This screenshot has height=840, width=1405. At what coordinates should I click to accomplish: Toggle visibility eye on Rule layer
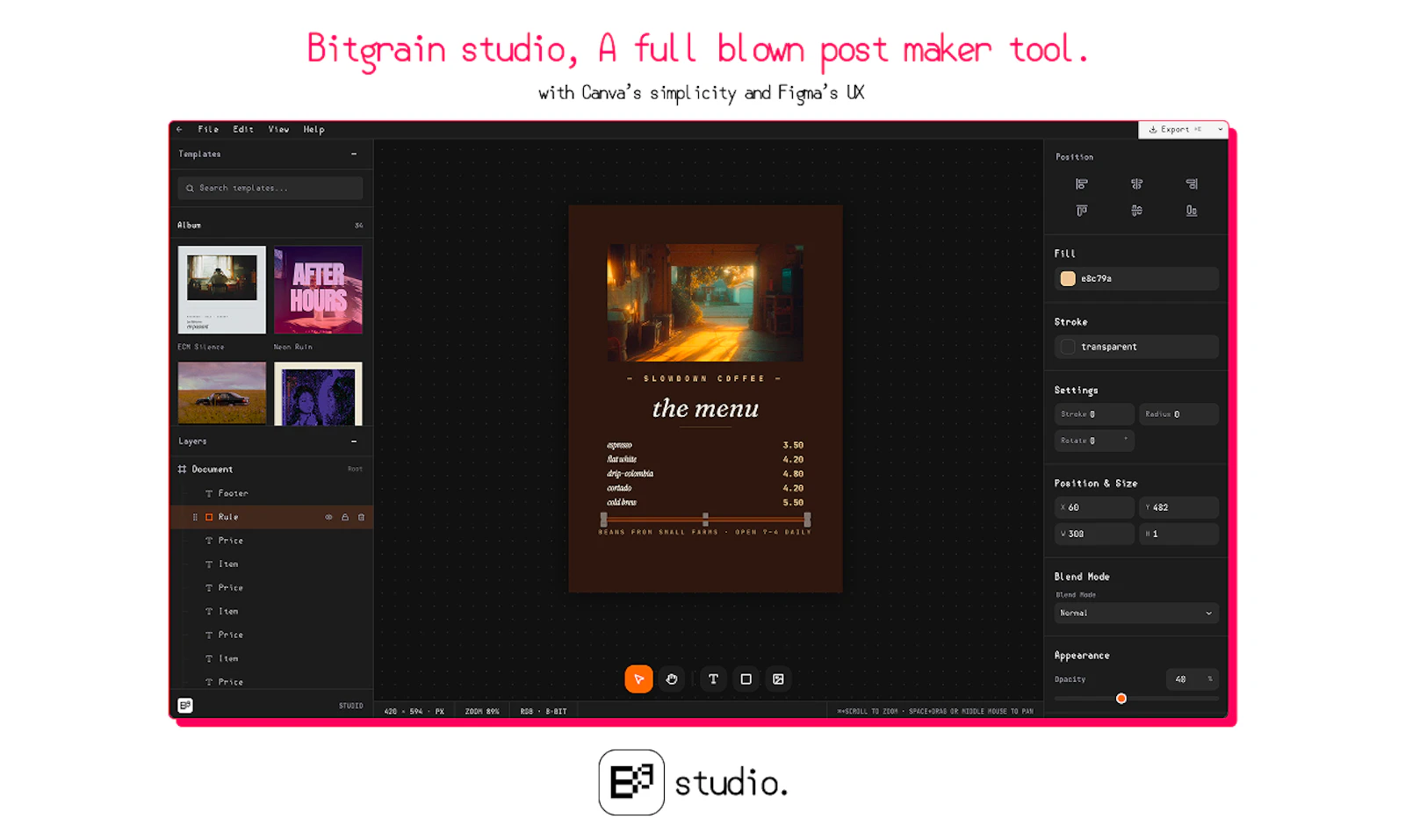(329, 517)
